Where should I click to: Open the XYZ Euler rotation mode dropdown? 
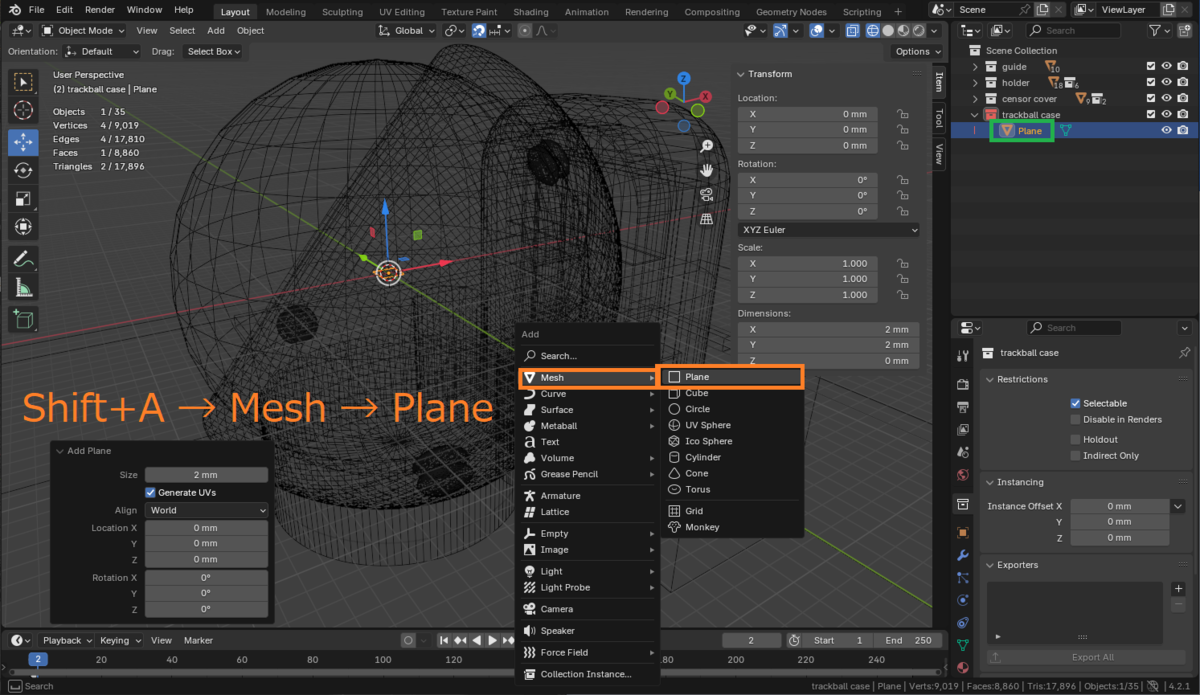[828, 230]
